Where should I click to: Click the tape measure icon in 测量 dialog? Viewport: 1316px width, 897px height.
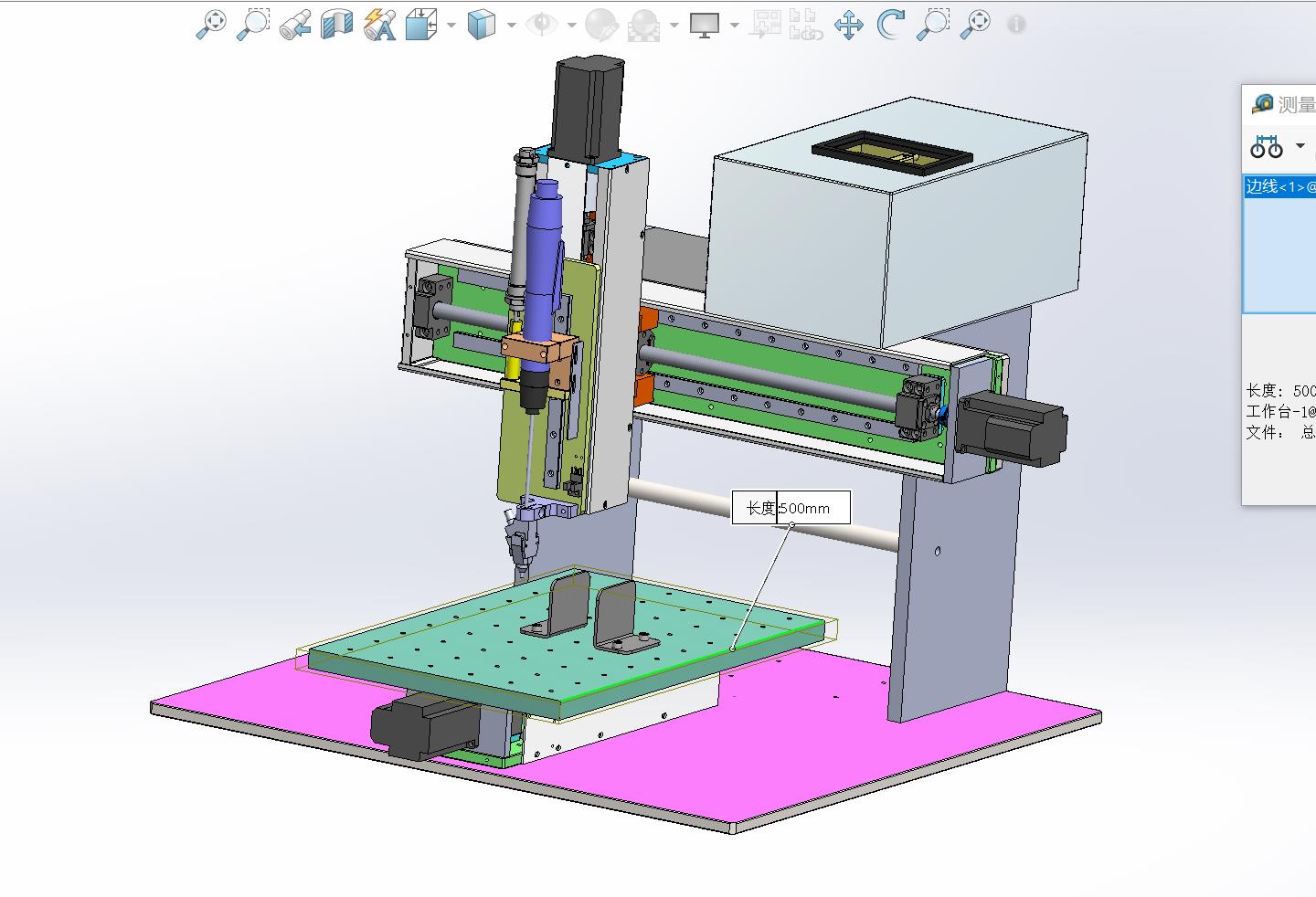pos(1263,104)
